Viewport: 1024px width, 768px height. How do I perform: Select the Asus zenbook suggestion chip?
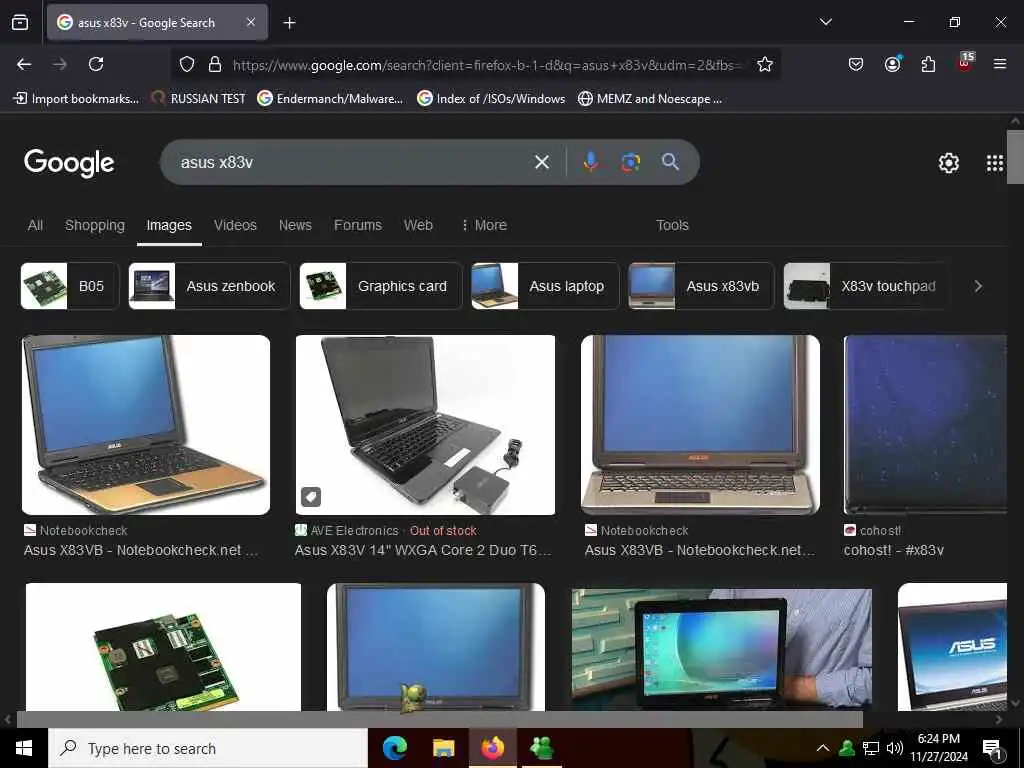(209, 286)
